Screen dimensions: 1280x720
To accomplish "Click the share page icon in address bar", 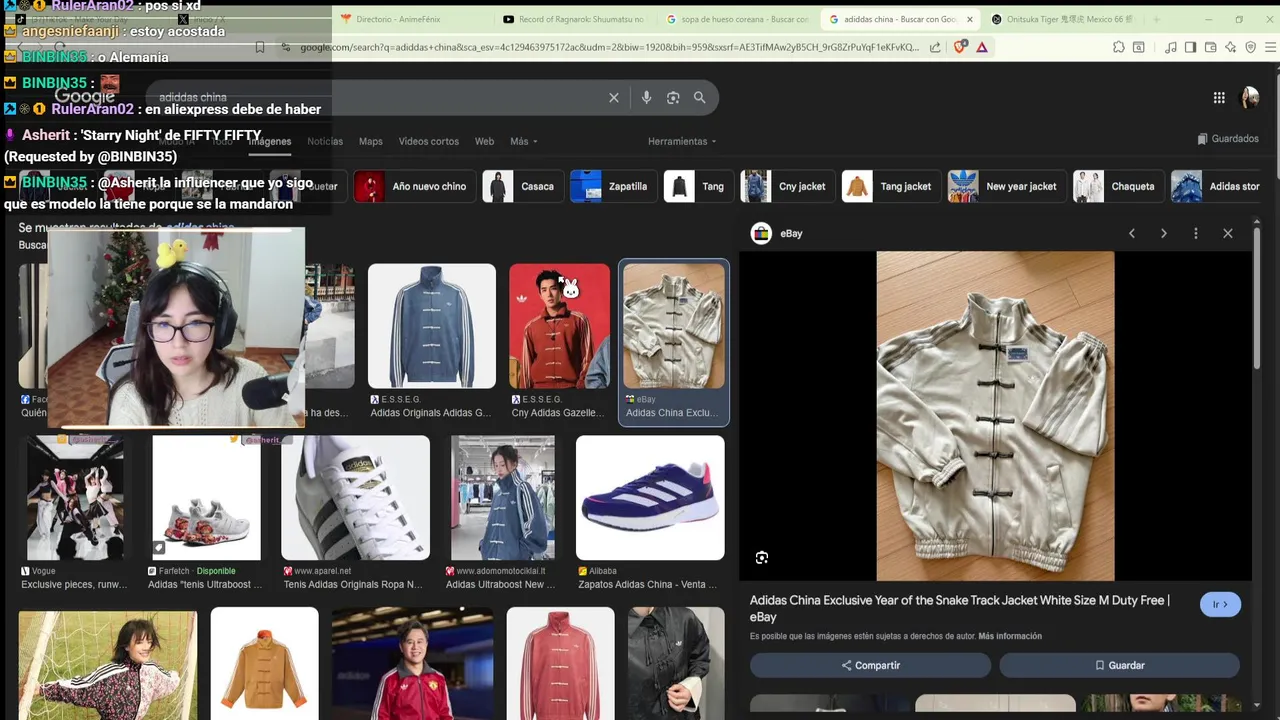I will tap(935, 47).
